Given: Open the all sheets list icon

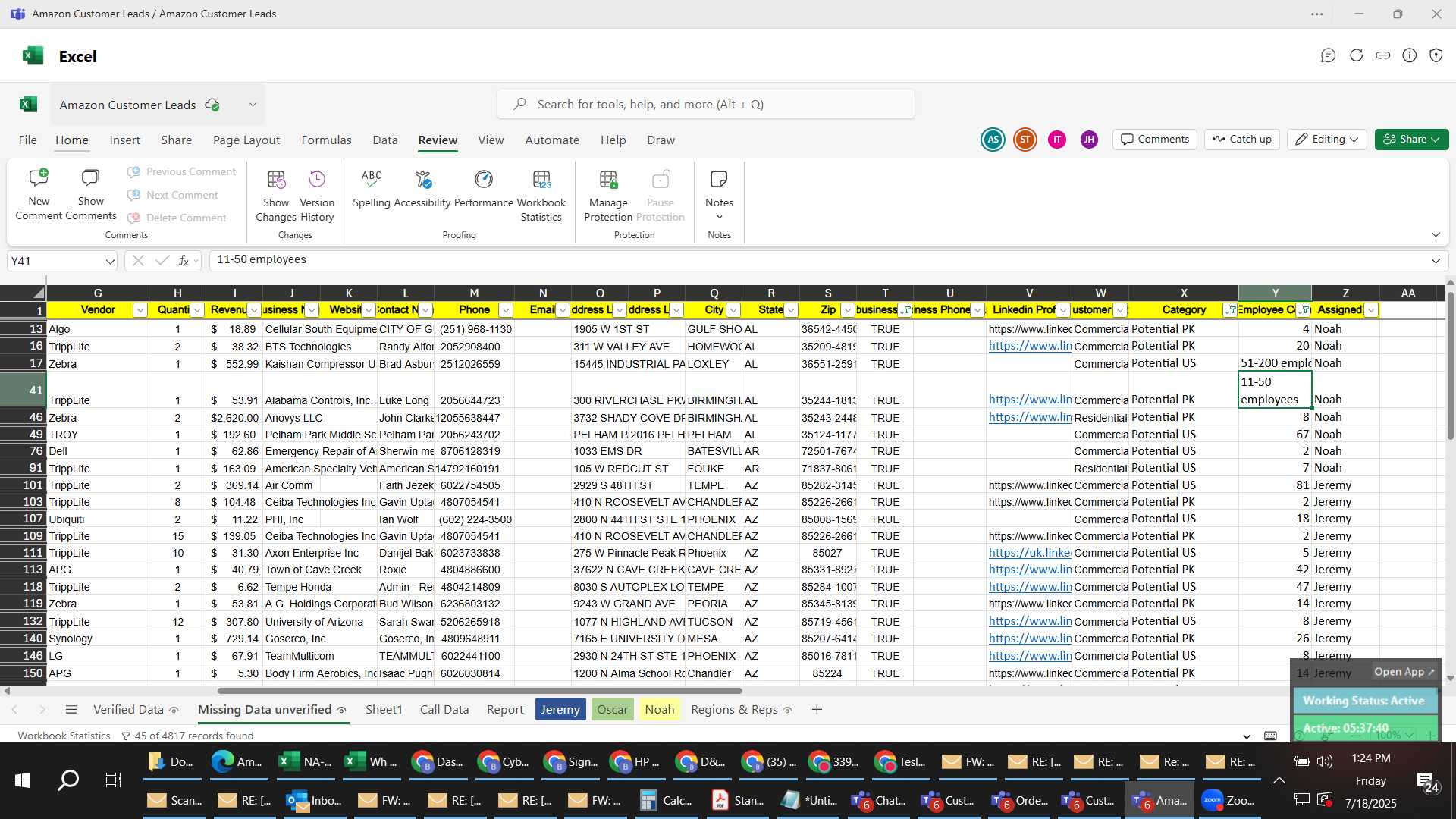Looking at the screenshot, I should 71,710.
